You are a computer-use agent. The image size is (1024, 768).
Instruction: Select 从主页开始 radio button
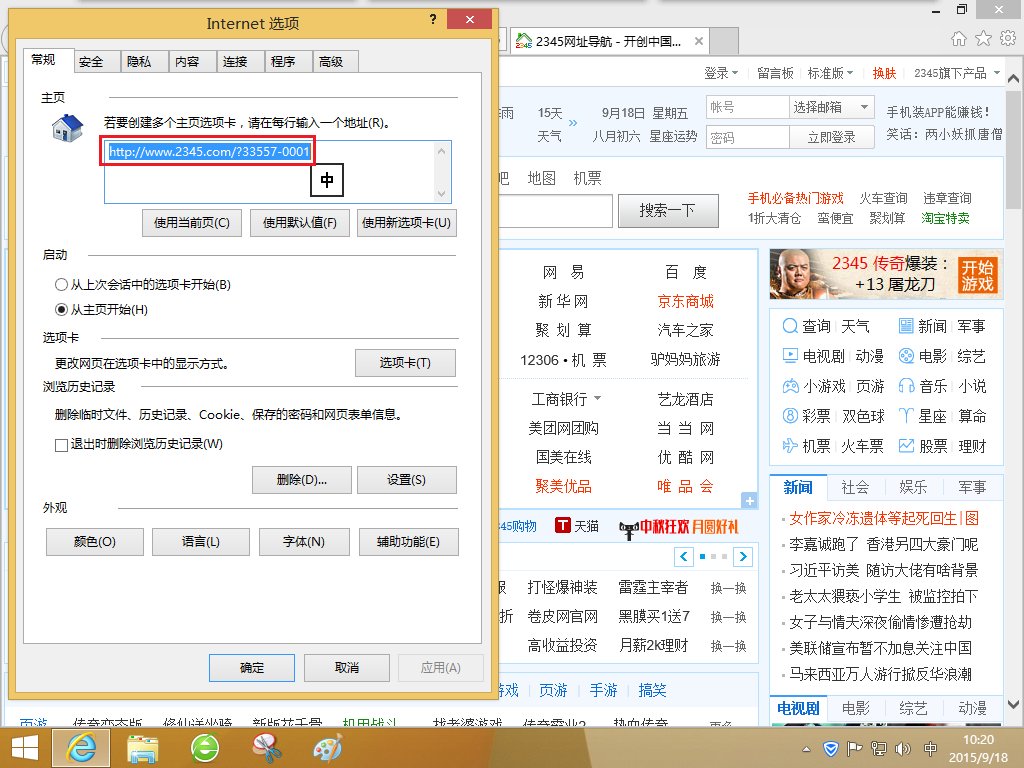coord(62,310)
